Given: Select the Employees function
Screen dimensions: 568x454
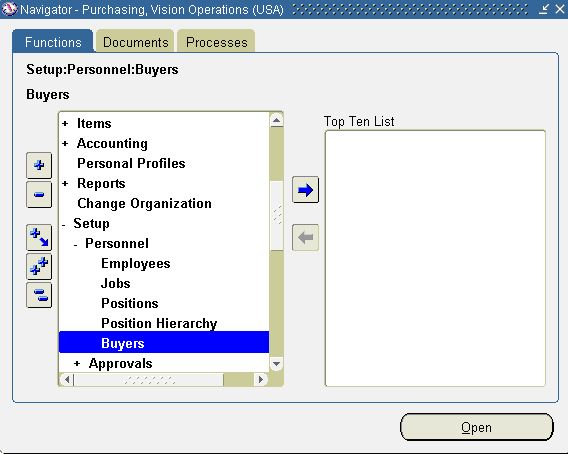Looking at the screenshot, I should tap(136, 263).
